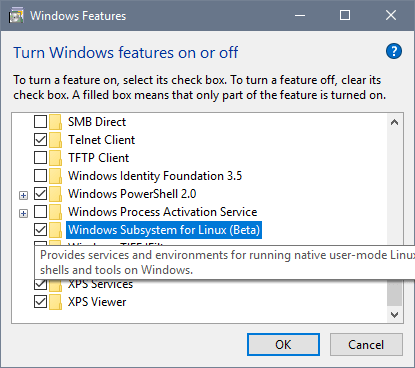Viewport: 415px width, 368px height.
Task: Confirm changes with the OK button
Action: [x=283, y=345]
